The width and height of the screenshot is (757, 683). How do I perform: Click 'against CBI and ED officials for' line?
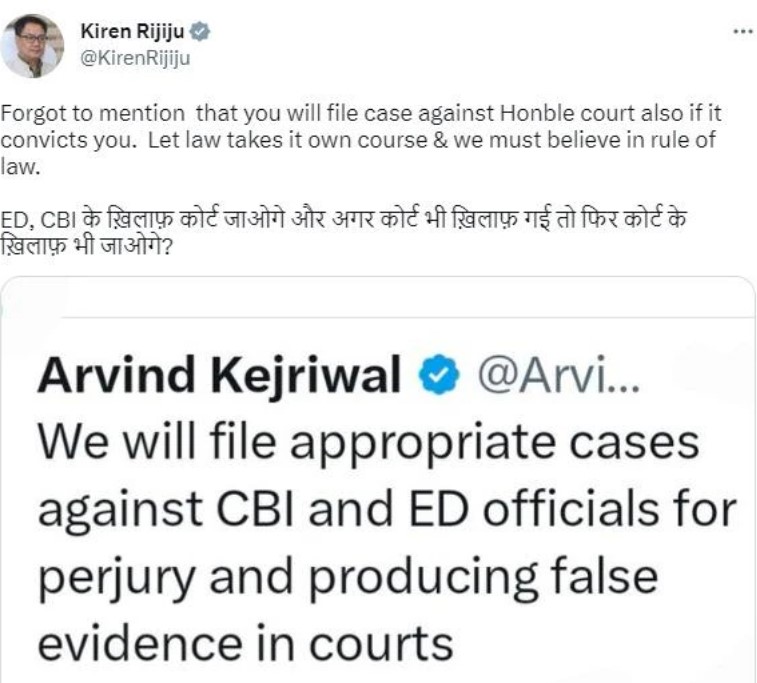[387, 509]
